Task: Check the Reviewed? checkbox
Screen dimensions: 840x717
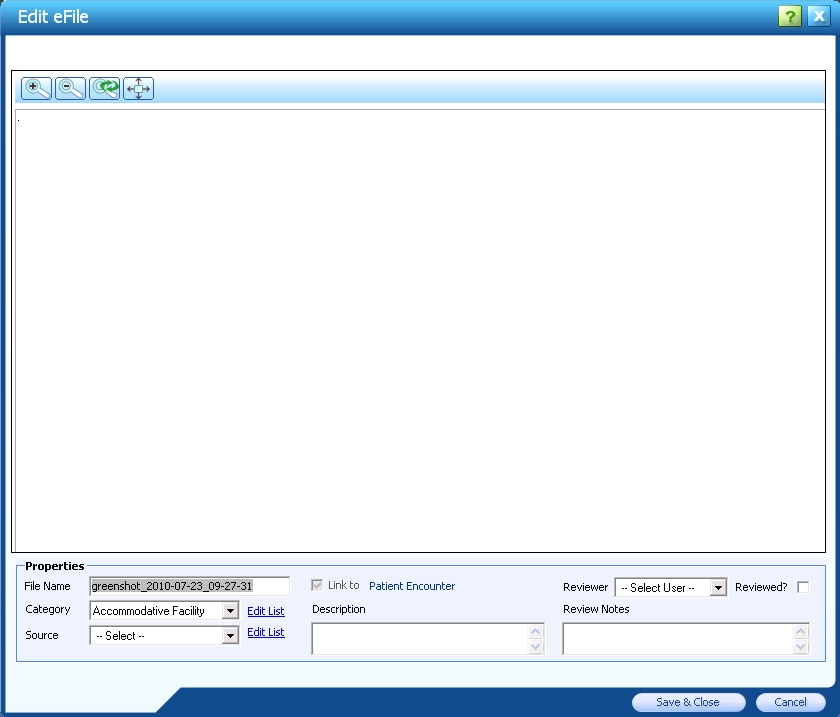Action: tap(803, 587)
